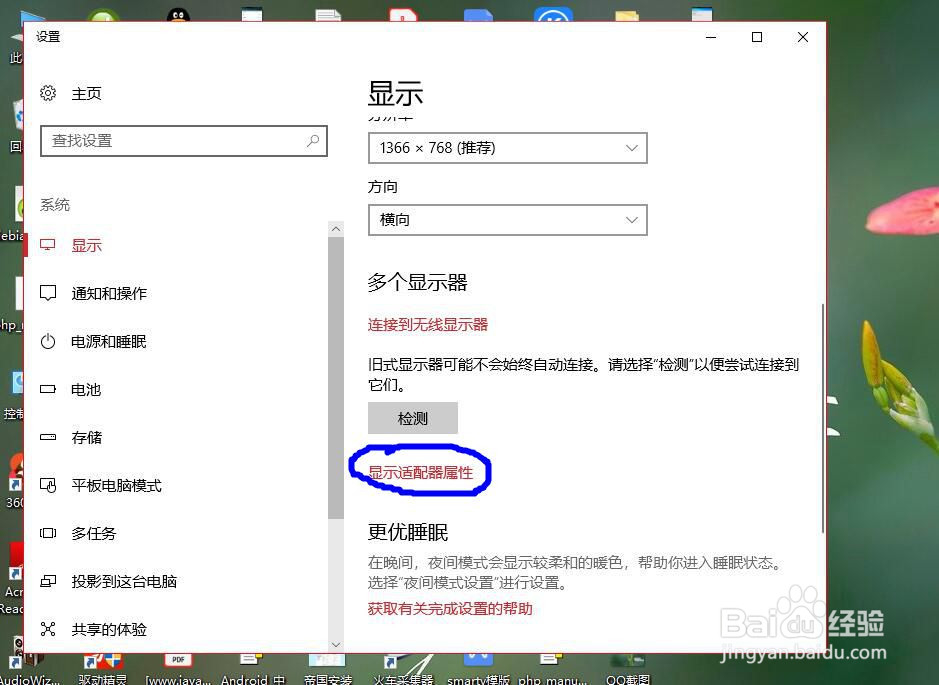Open 存储 storage settings
Image resolution: width=939 pixels, height=685 pixels.
tap(86, 437)
